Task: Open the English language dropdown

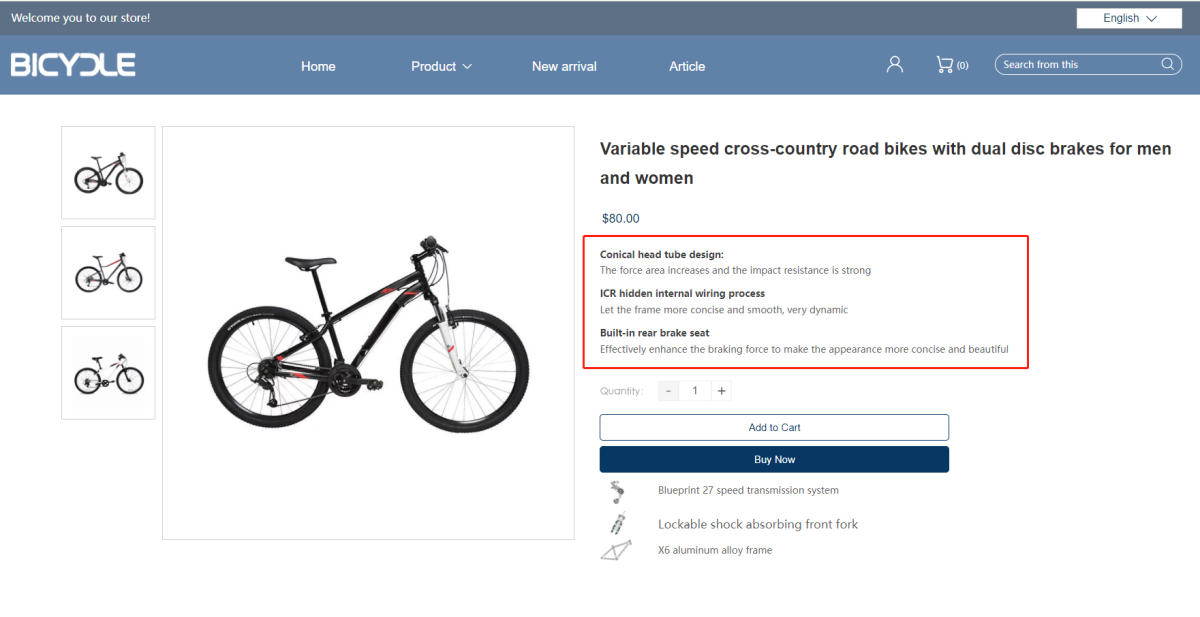Action: 1129,18
